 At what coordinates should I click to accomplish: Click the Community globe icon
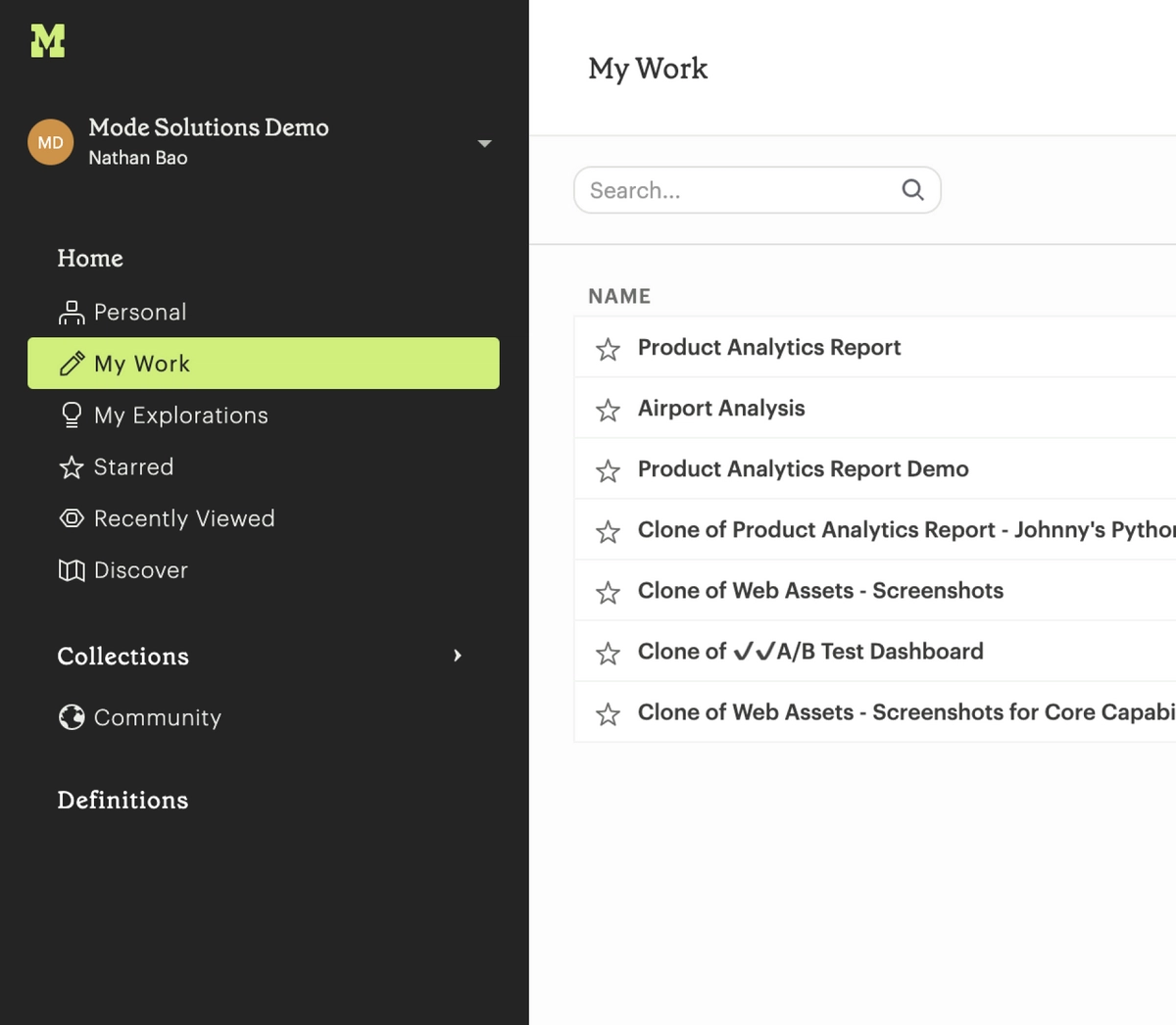(72, 717)
